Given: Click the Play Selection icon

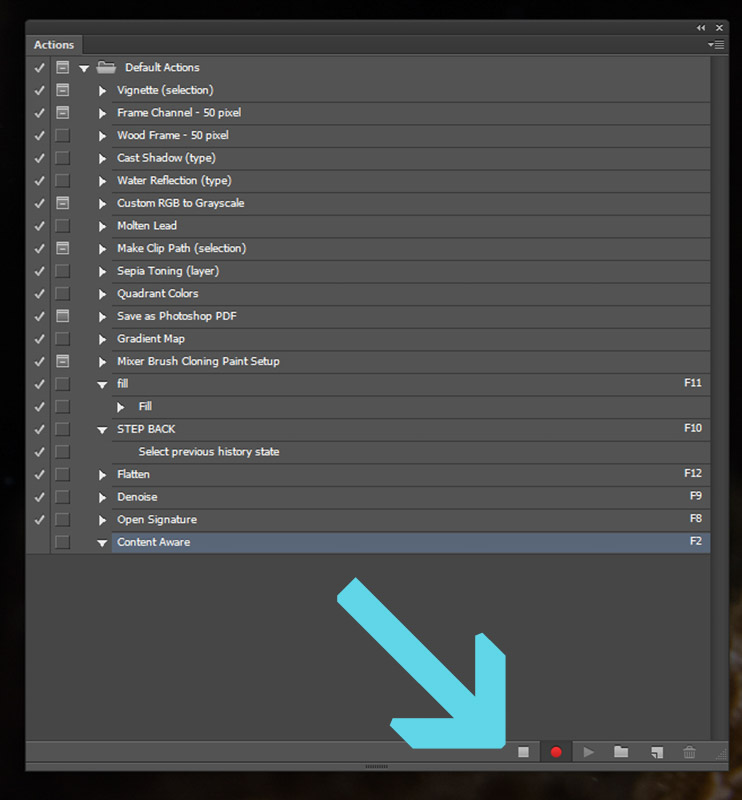Looking at the screenshot, I should click(x=589, y=752).
